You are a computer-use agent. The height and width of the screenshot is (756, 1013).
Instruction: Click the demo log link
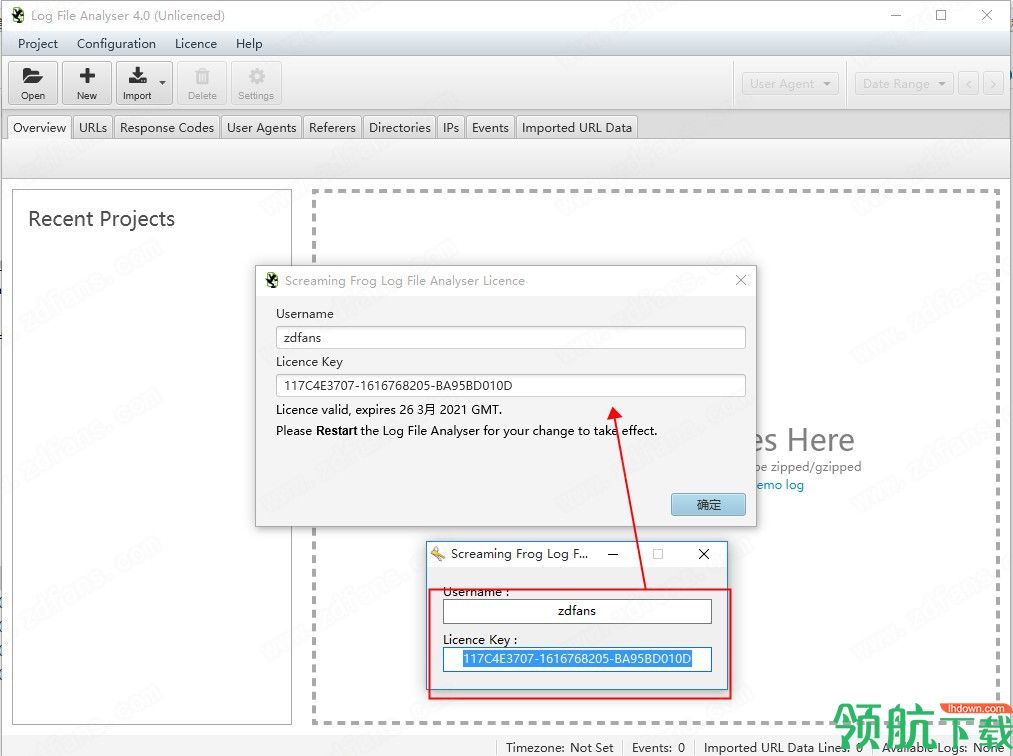780,485
